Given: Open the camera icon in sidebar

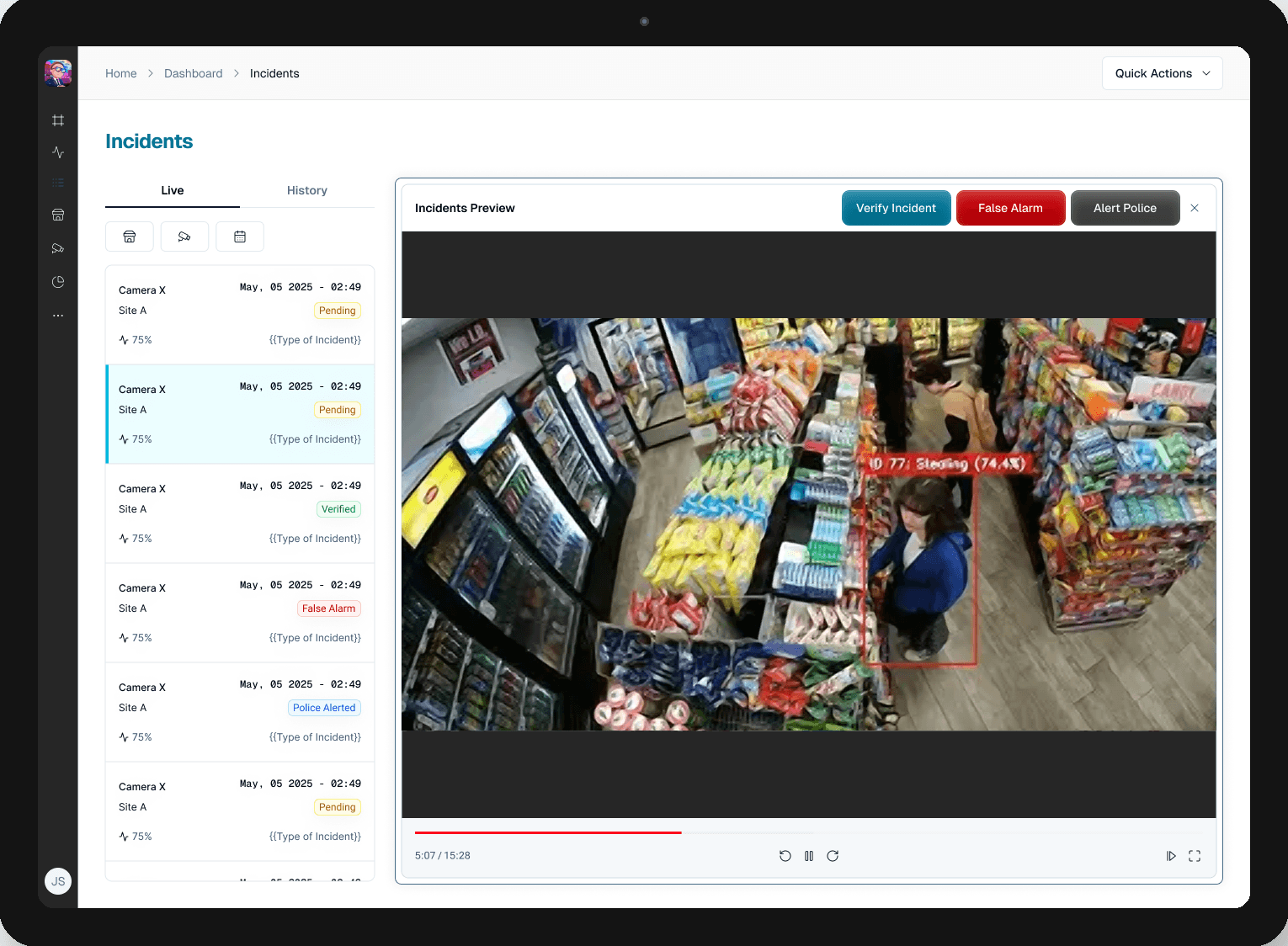Looking at the screenshot, I should click(x=58, y=248).
